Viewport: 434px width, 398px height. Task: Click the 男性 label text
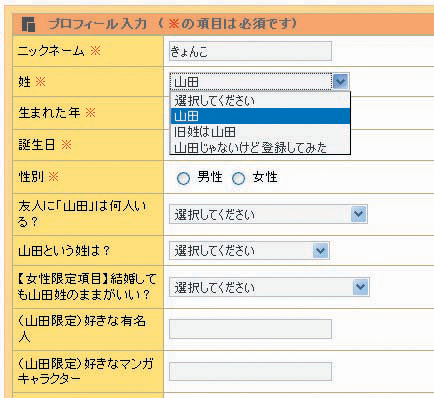[x=210, y=177]
